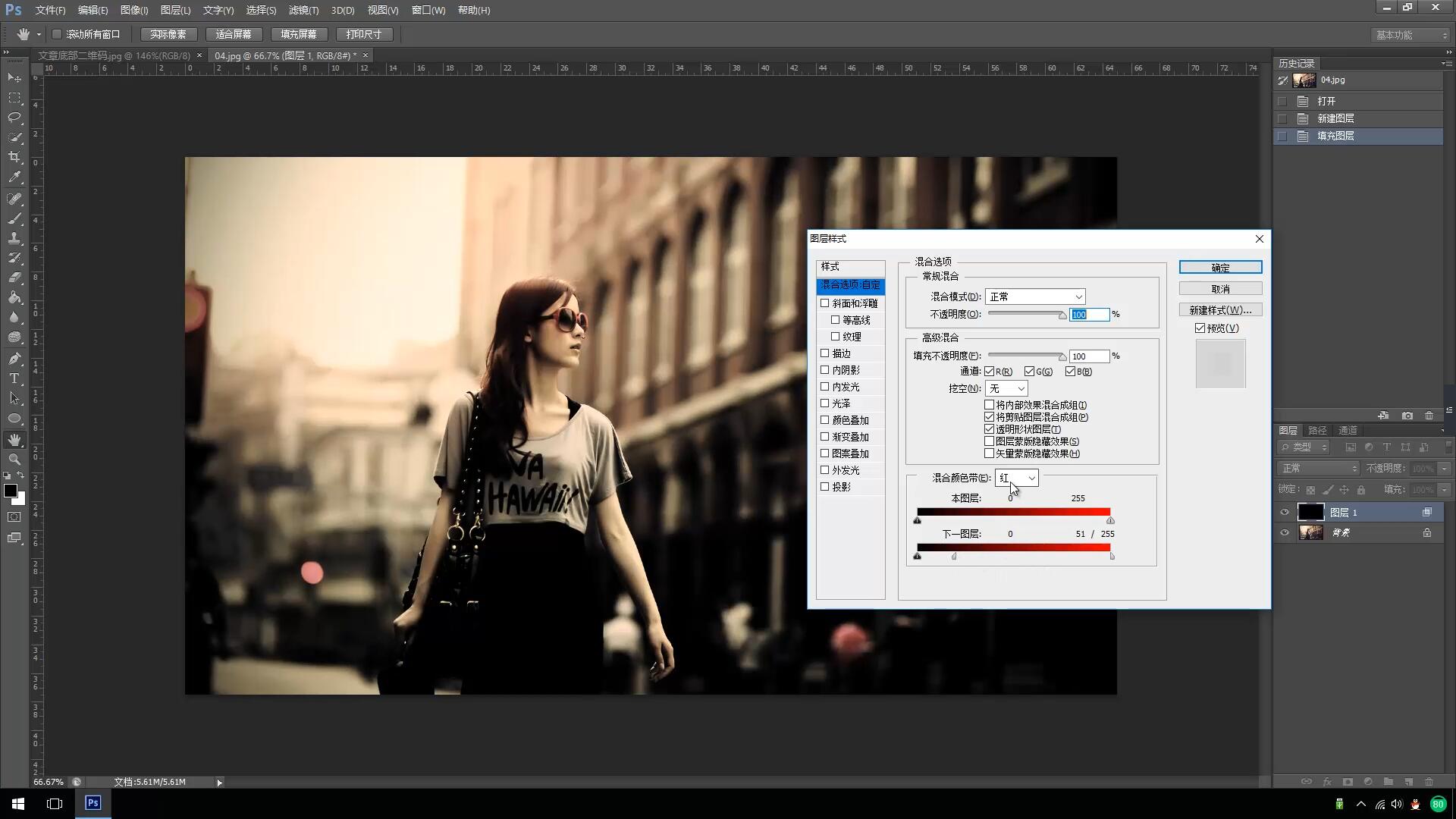Click 实际像素 button in options bar

pos(168,34)
